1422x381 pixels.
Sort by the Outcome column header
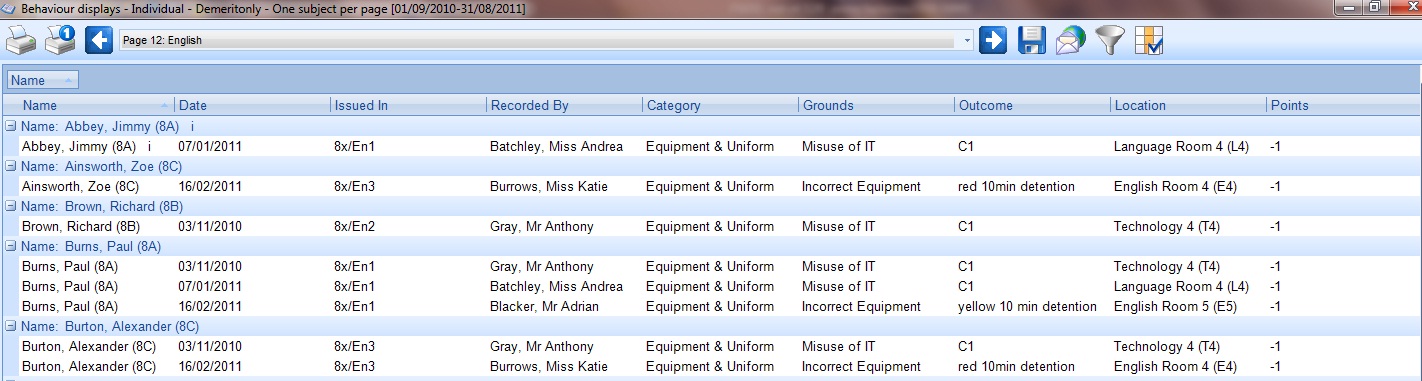(1032, 105)
